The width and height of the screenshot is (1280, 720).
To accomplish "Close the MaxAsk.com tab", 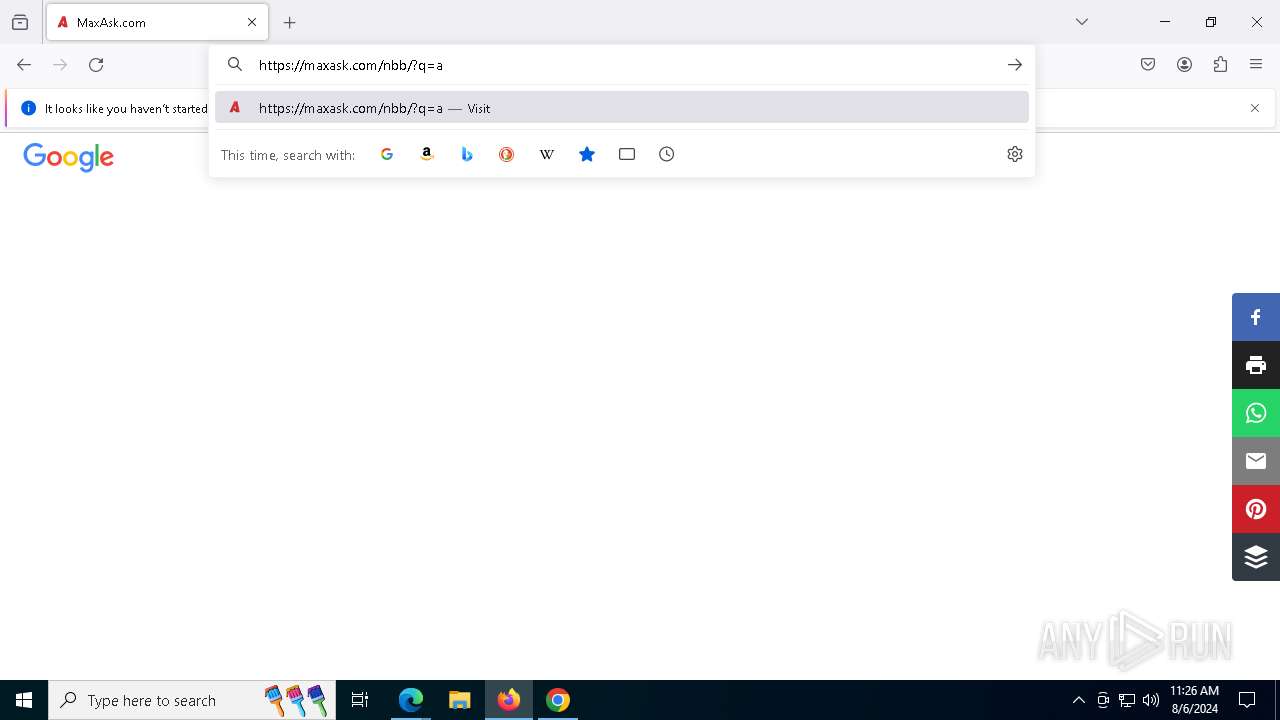I will [252, 22].
